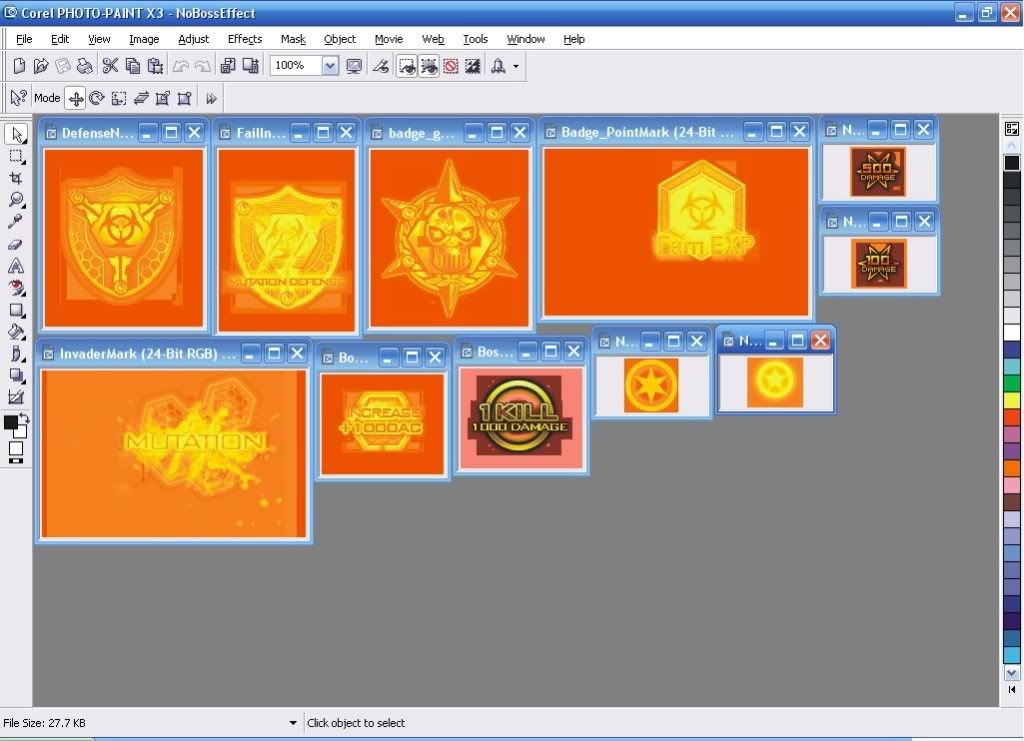Viewport: 1024px width, 741px height.
Task: Select the Zoom magnifier tool
Action: pyautogui.click(x=16, y=200)
